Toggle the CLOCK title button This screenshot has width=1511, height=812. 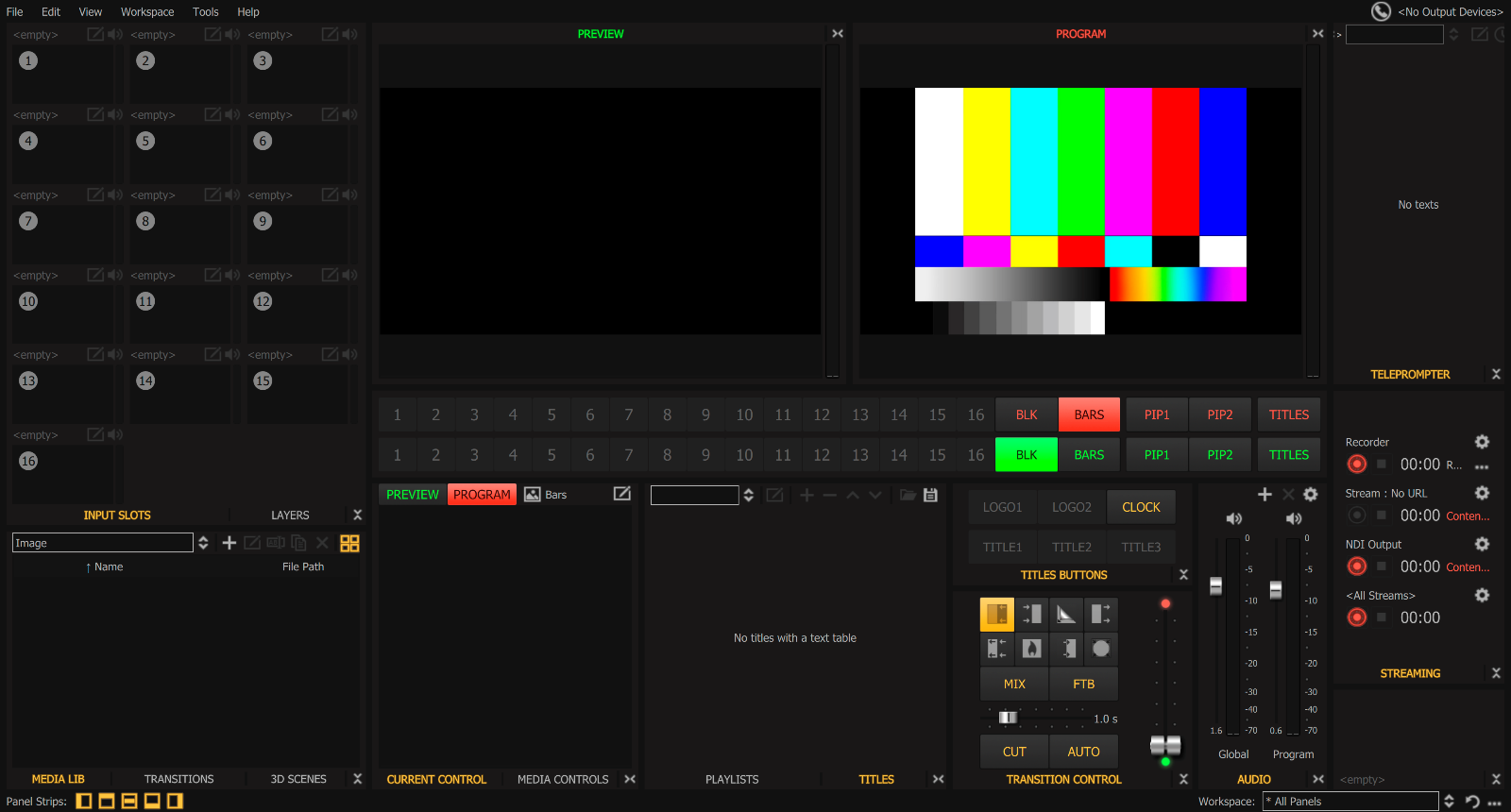click(x=1141, y=507)
